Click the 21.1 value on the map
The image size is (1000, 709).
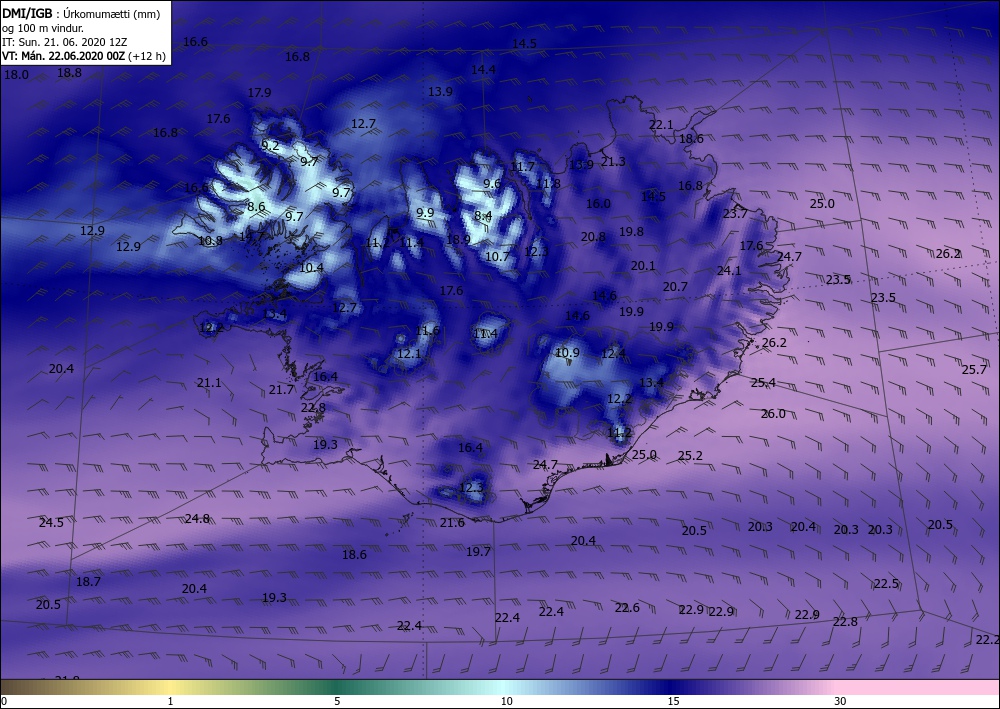209,383
